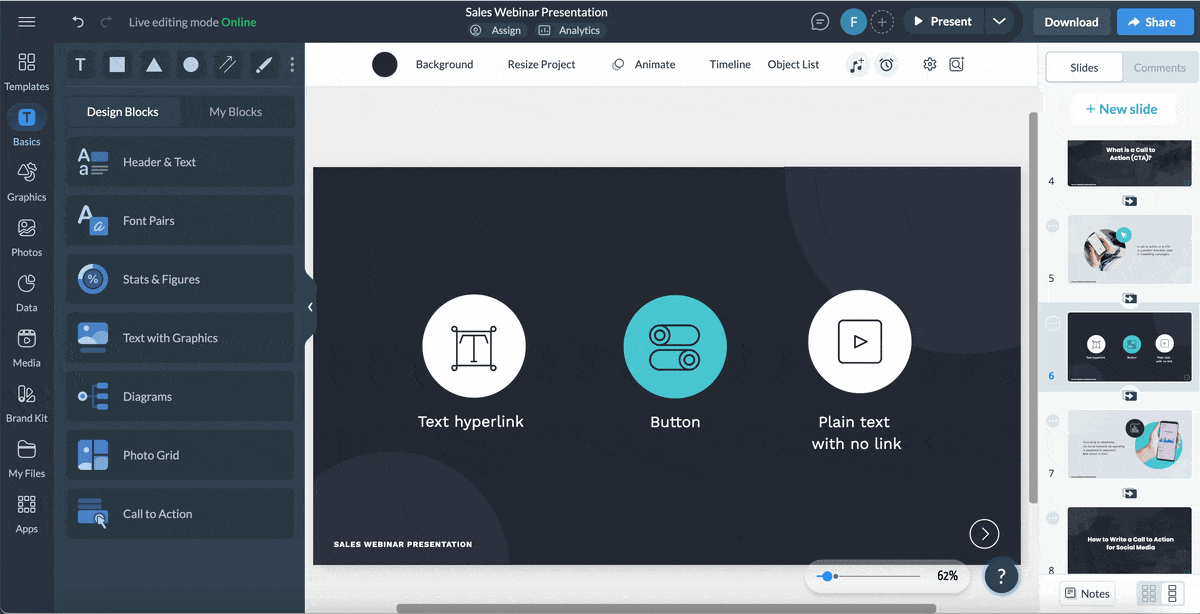Image resolution: width=1200 pixels, height=614 pixels.
Task: Pick the pen drawing tool
Action: coord(264,65)
